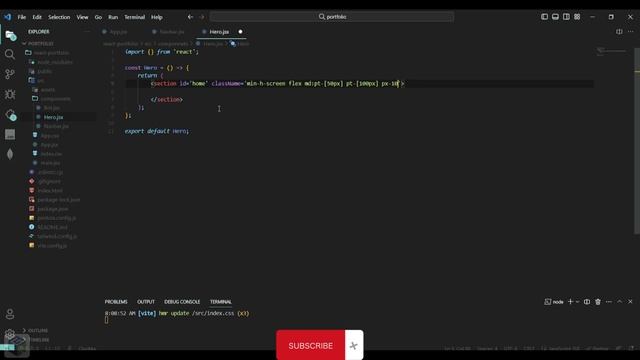Switch to the PROBLEMS panel tab

(x=116, y=302)
